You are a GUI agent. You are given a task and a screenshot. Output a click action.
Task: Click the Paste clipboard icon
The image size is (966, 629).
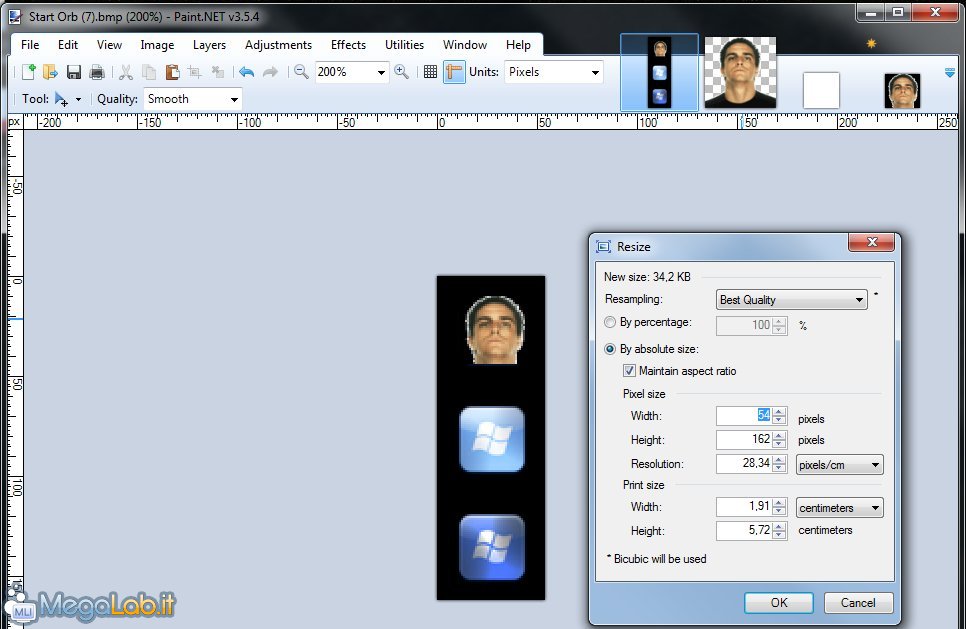click(x=172, y=72)
